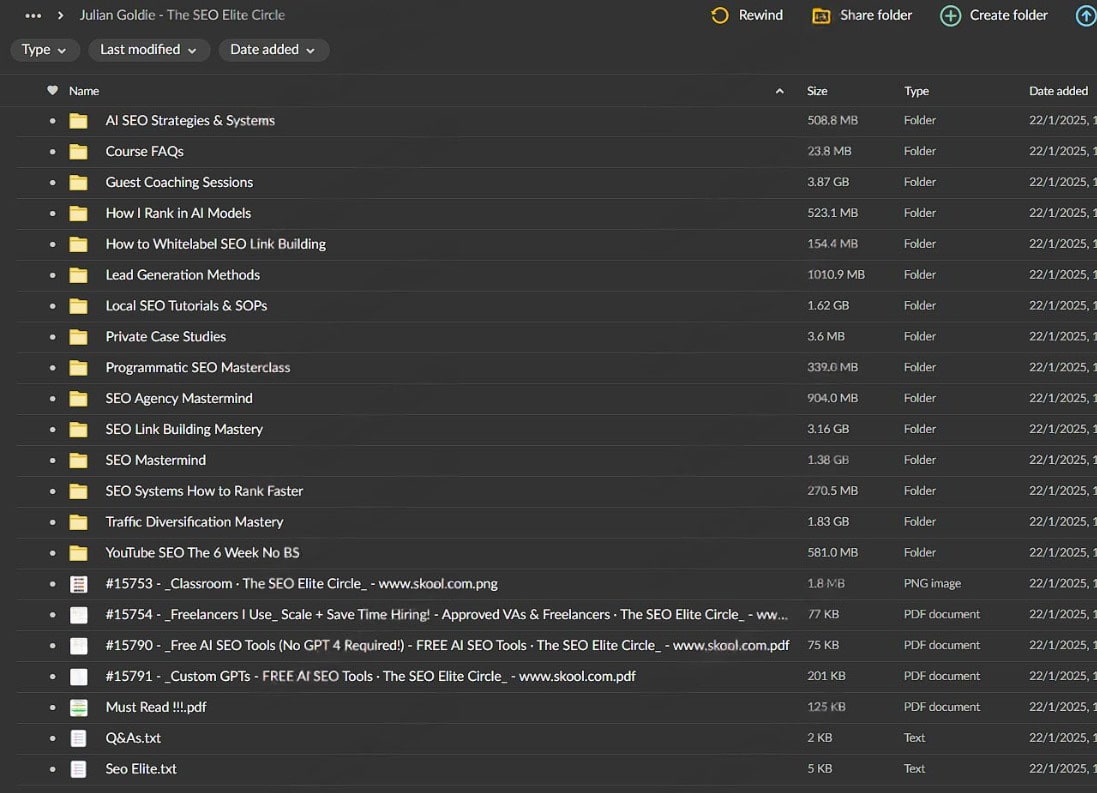Open the Date added filter dropdown

coord(272,50)
